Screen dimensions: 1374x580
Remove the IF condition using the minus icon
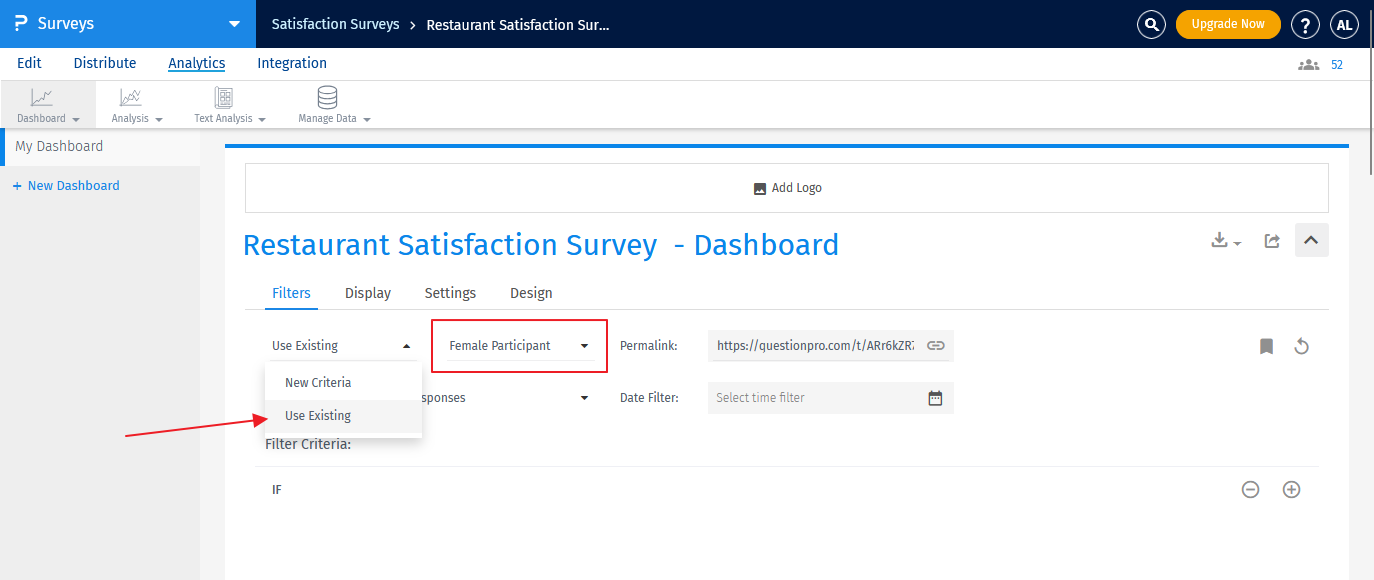(x=1250, y=489)
